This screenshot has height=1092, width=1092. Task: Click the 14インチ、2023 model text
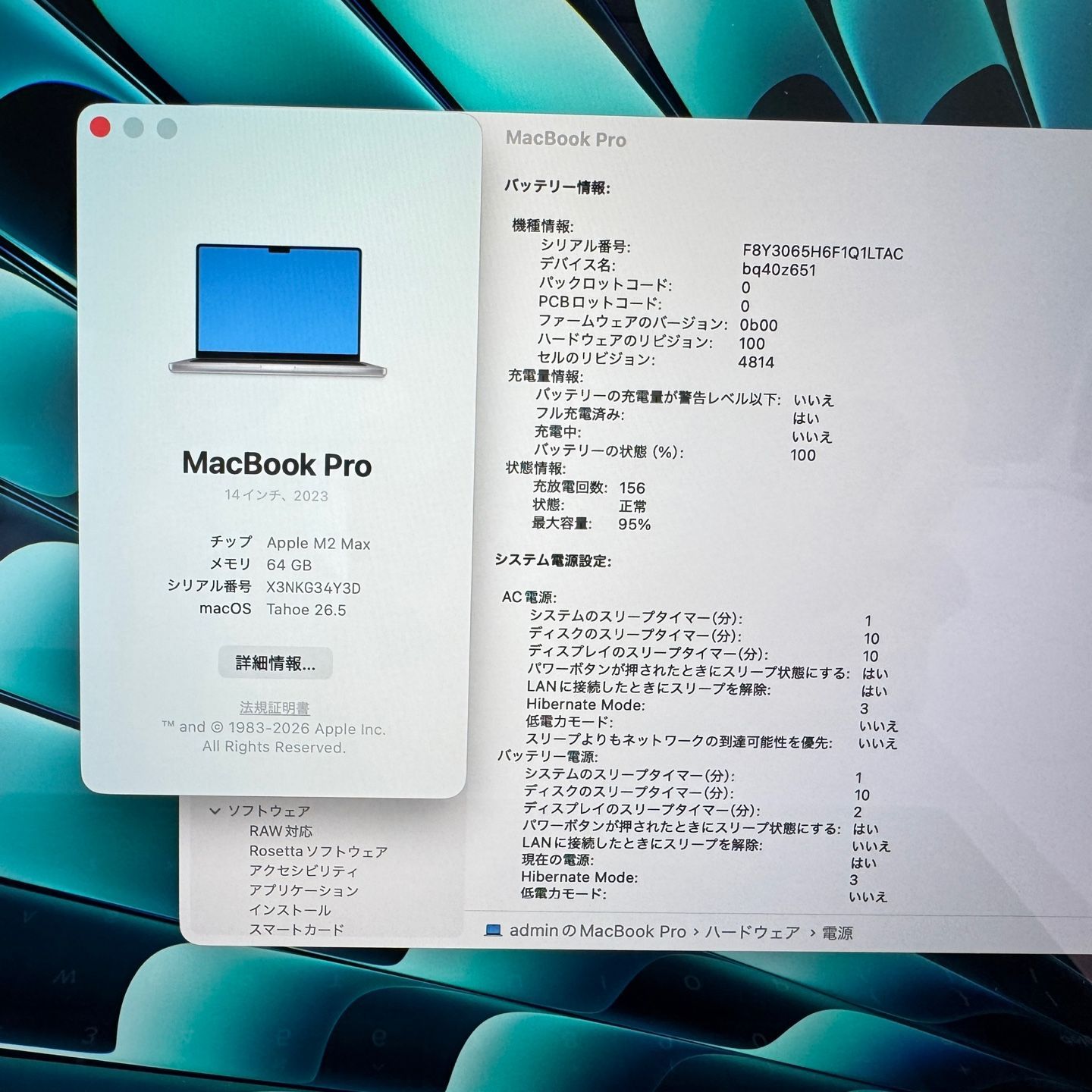point(276,495)
